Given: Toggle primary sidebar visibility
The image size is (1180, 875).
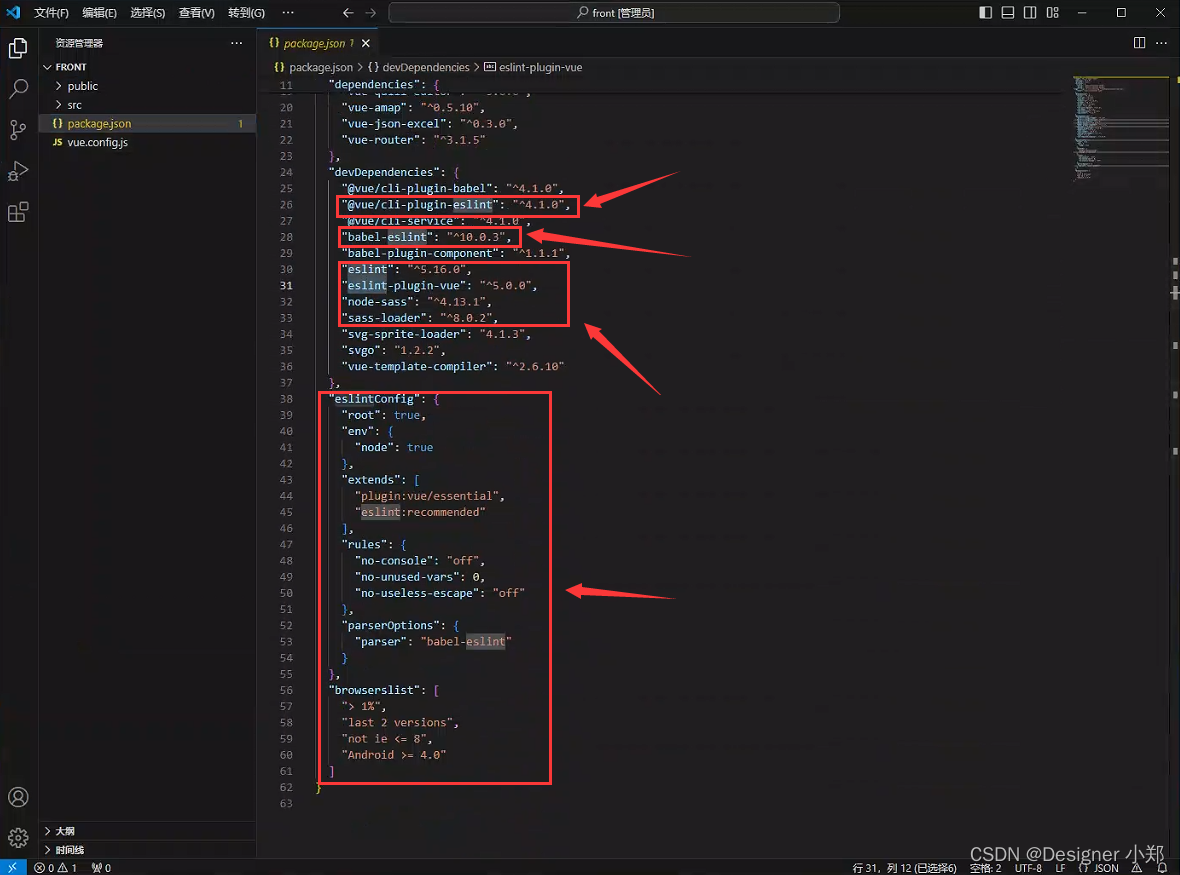Looking at the screenshot, I should click(985, 13).
